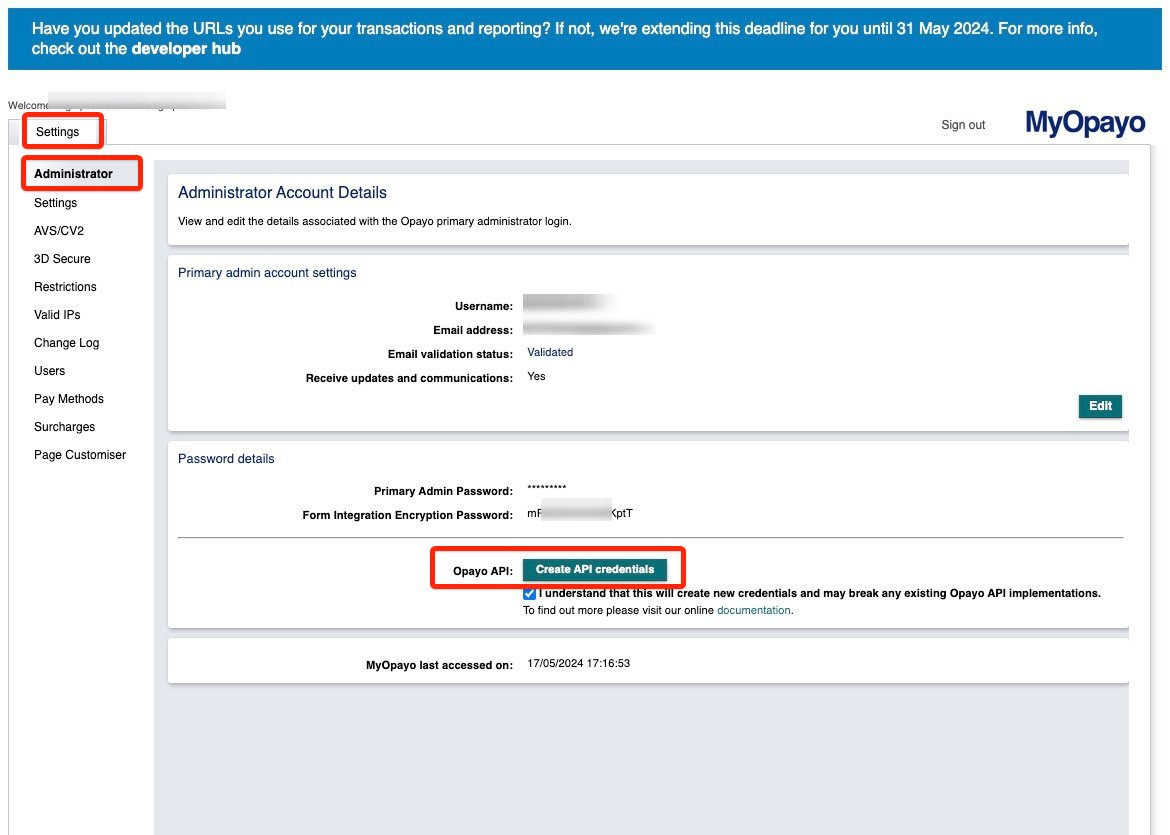Open the developer hub link in banner
This screenshot has height=835, width=1170.
coord(186,49)
